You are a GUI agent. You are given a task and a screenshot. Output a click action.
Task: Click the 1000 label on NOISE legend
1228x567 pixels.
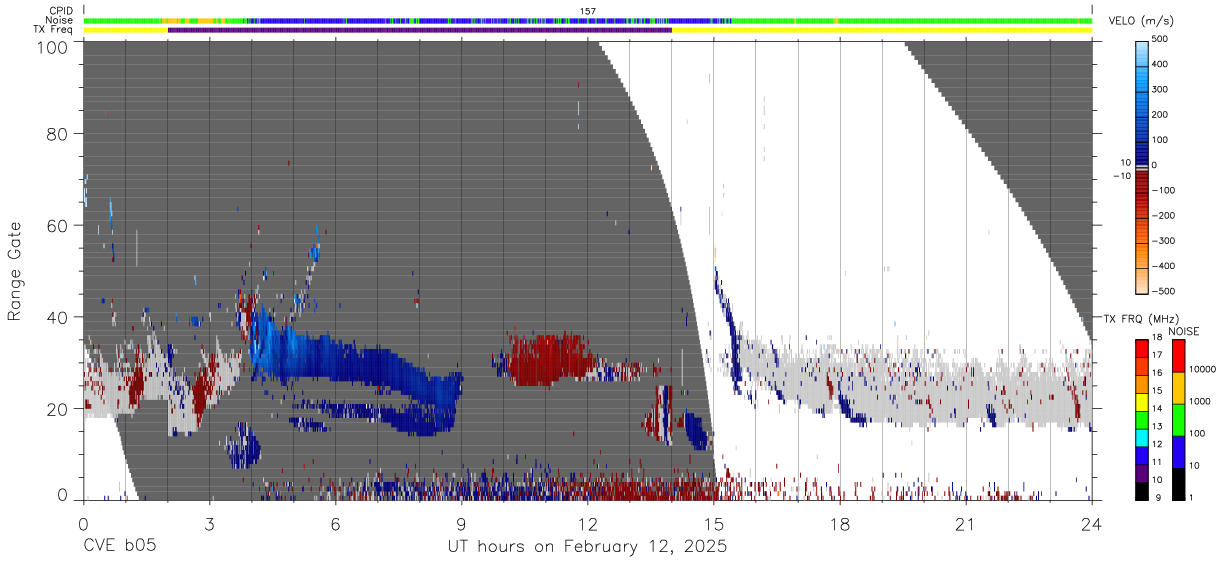pos(1198,401)
